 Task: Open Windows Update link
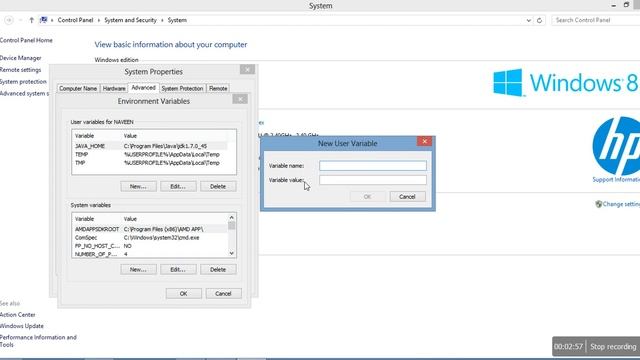coord(22,326)
